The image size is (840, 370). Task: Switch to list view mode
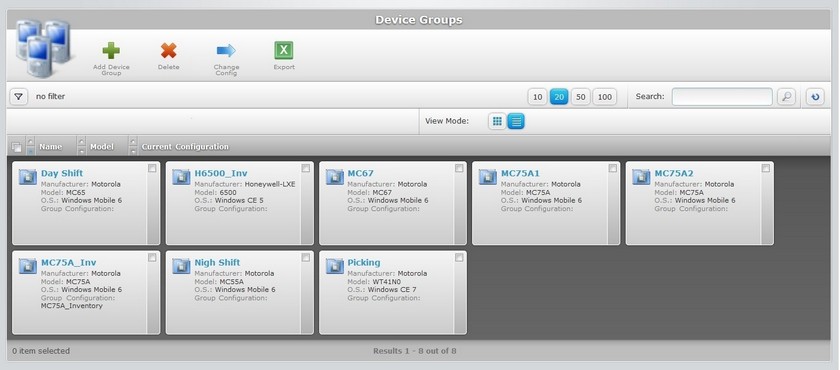[x=516, y=122]
